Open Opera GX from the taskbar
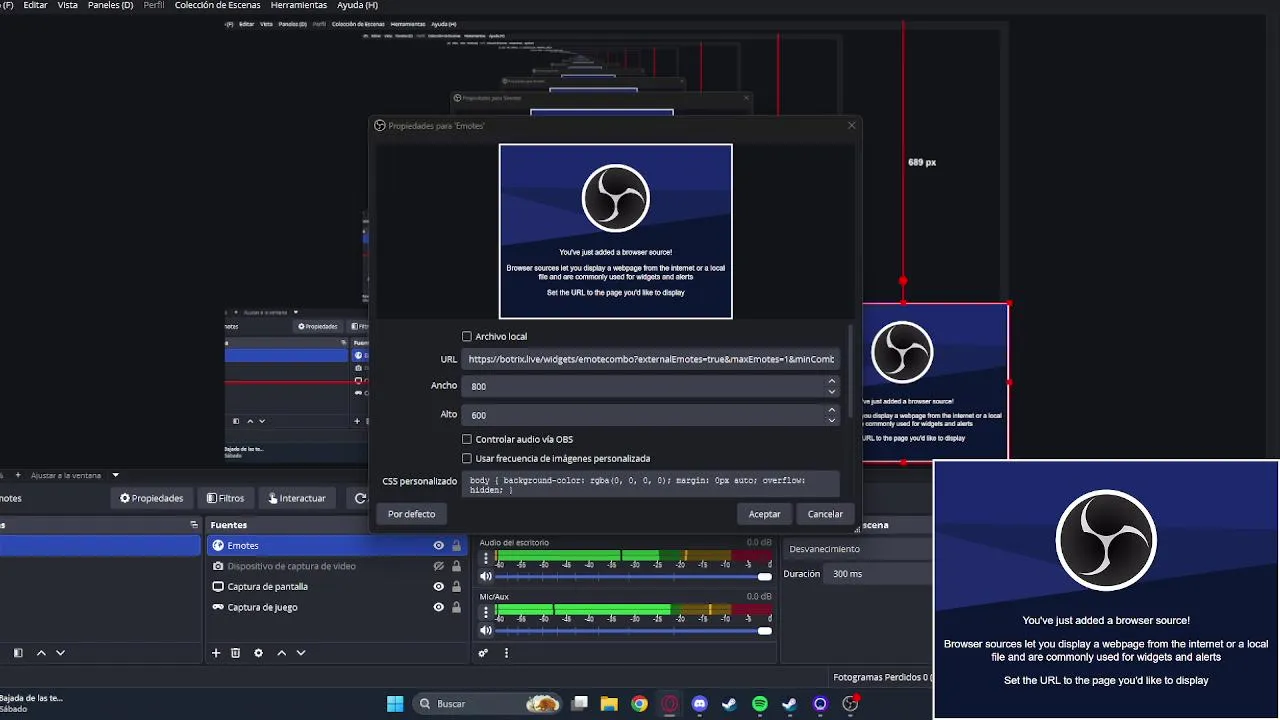The width and height of the screenshot is (1280, 720). [670, 704]
